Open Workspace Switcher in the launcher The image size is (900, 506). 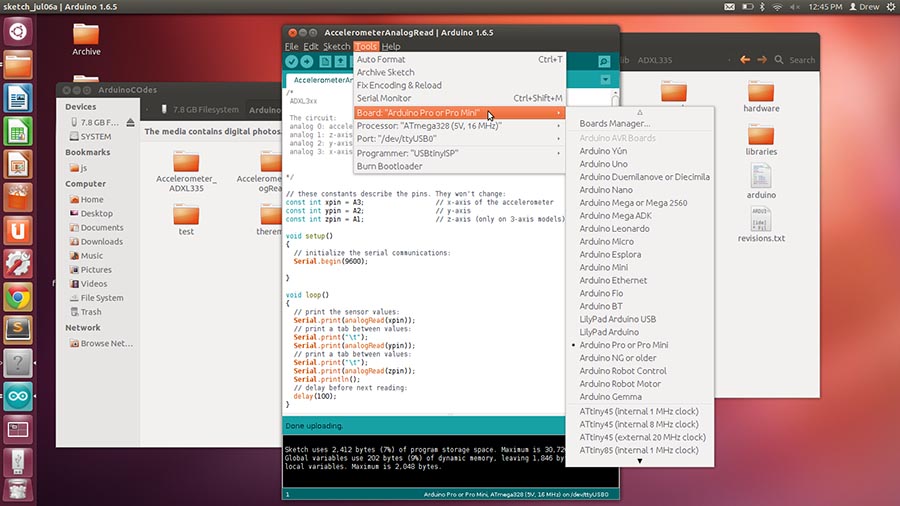(18, 430)
